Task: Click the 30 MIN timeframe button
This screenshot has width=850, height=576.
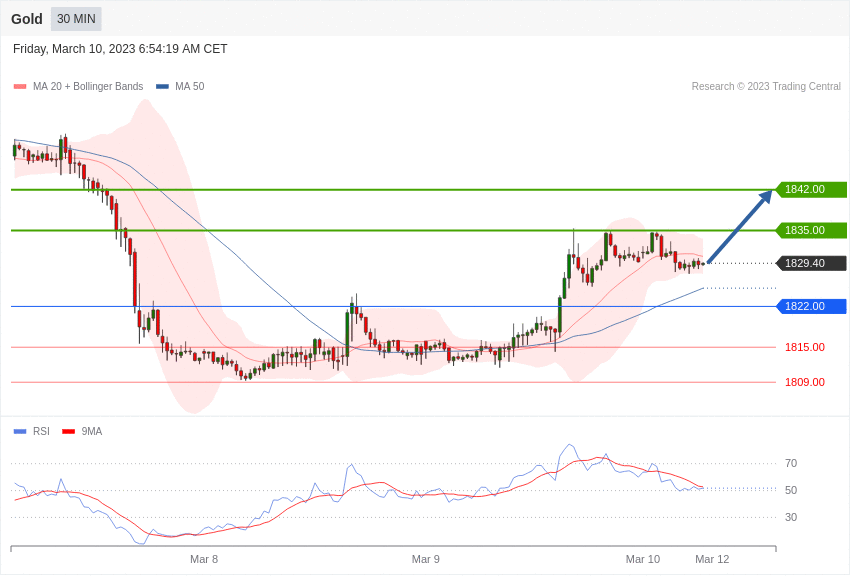Action: [x=76, y=19]
